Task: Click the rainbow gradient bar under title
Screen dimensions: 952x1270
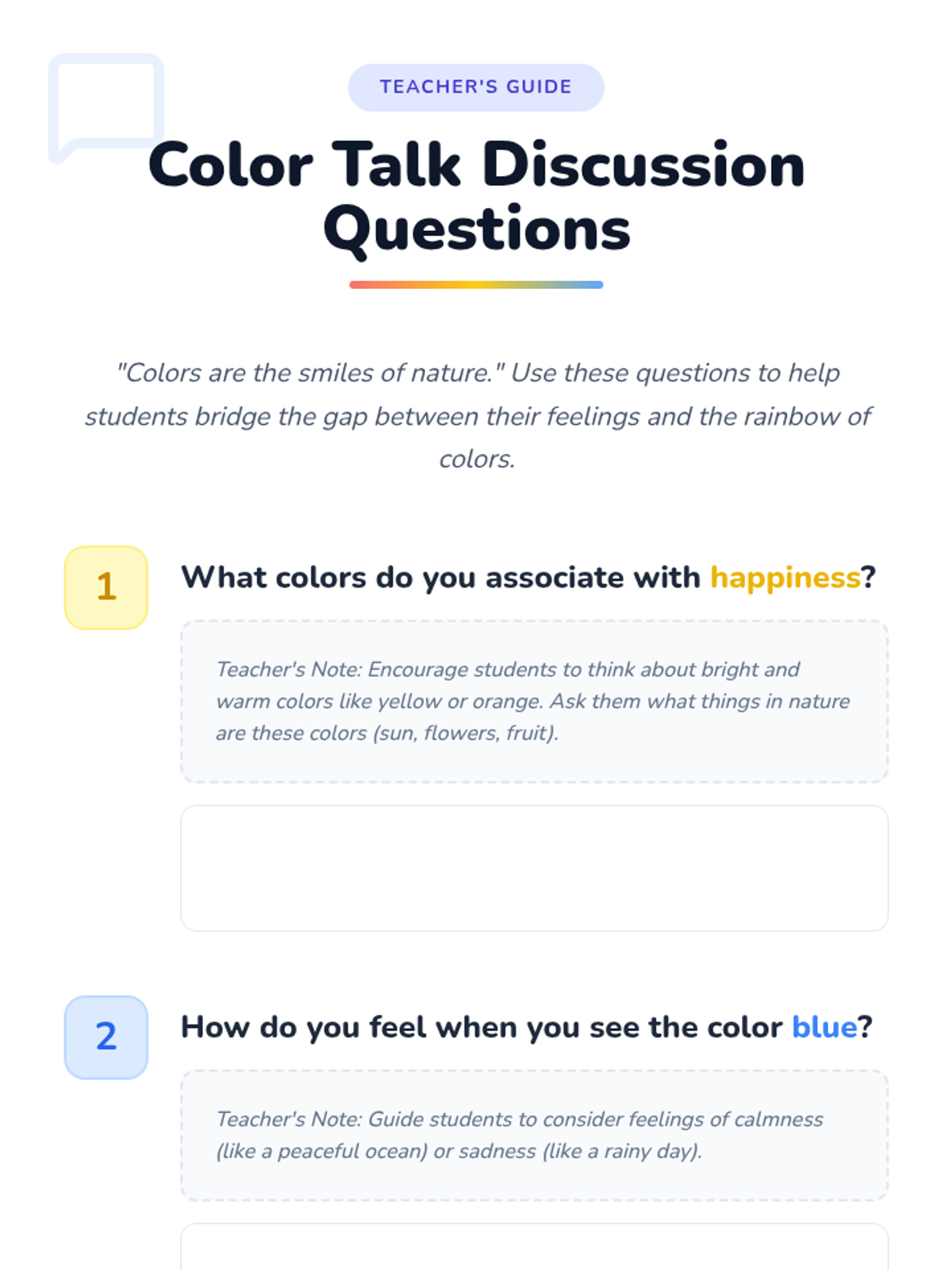Action: pyautogui.click(x=476, y=284)
